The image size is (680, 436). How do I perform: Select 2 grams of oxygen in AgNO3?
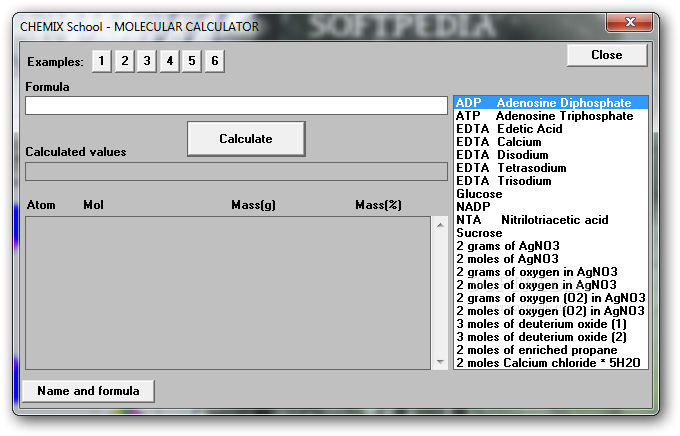(551, 272)
